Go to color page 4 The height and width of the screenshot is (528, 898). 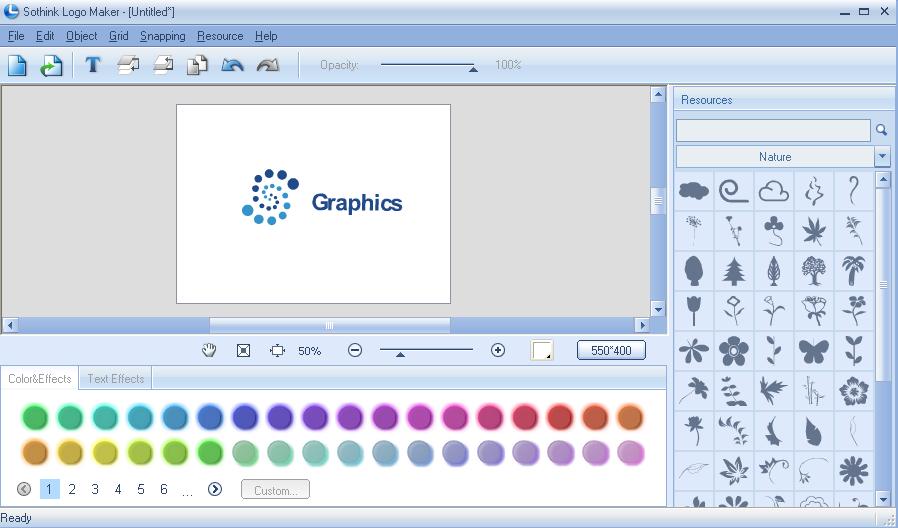(118, 489)
